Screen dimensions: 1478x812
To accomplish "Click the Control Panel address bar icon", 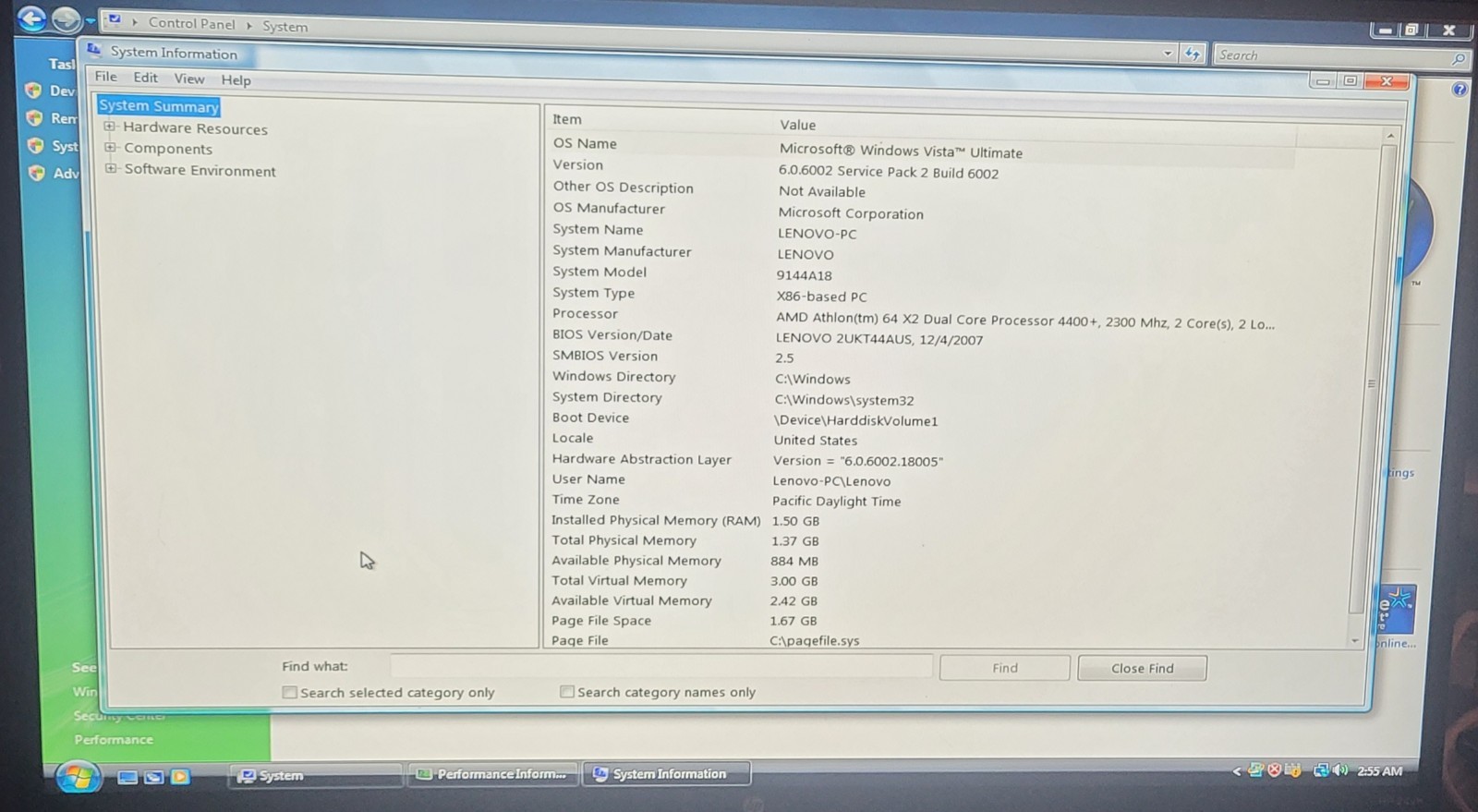I will pyautogui.click(x=115, y=19).
